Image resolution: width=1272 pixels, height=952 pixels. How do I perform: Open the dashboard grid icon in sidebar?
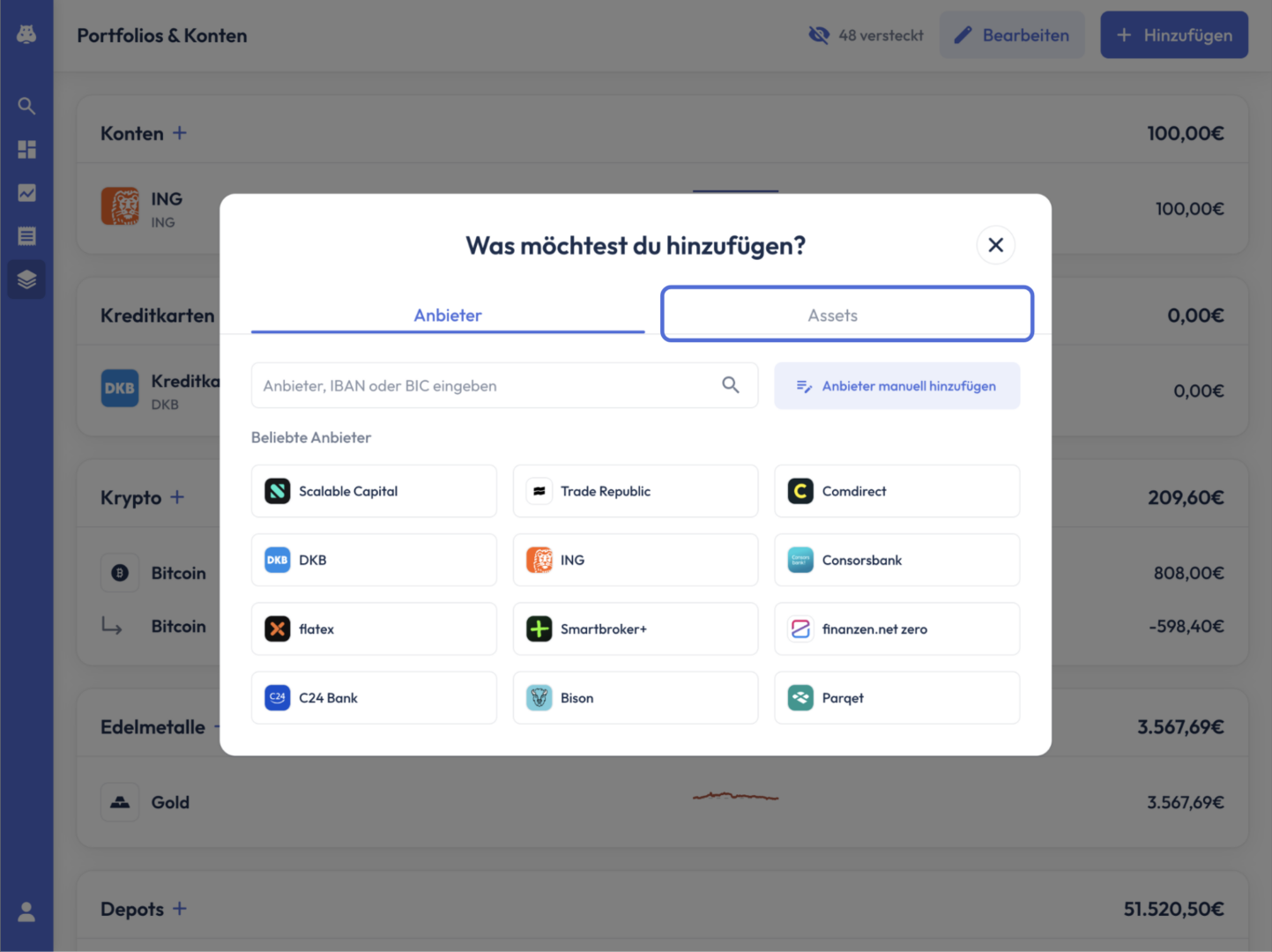point(26,150)
